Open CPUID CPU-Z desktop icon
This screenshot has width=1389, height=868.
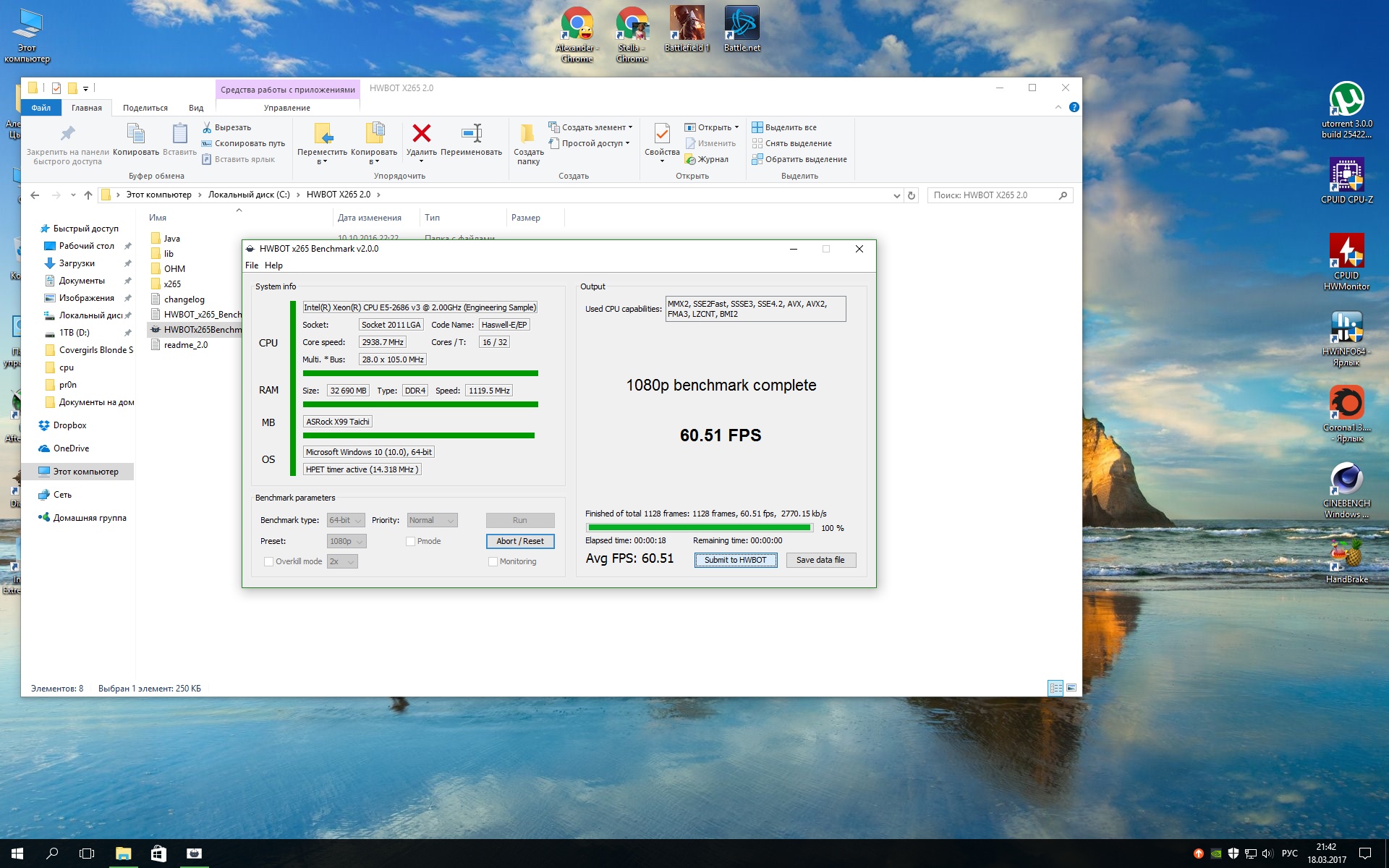1346,181
